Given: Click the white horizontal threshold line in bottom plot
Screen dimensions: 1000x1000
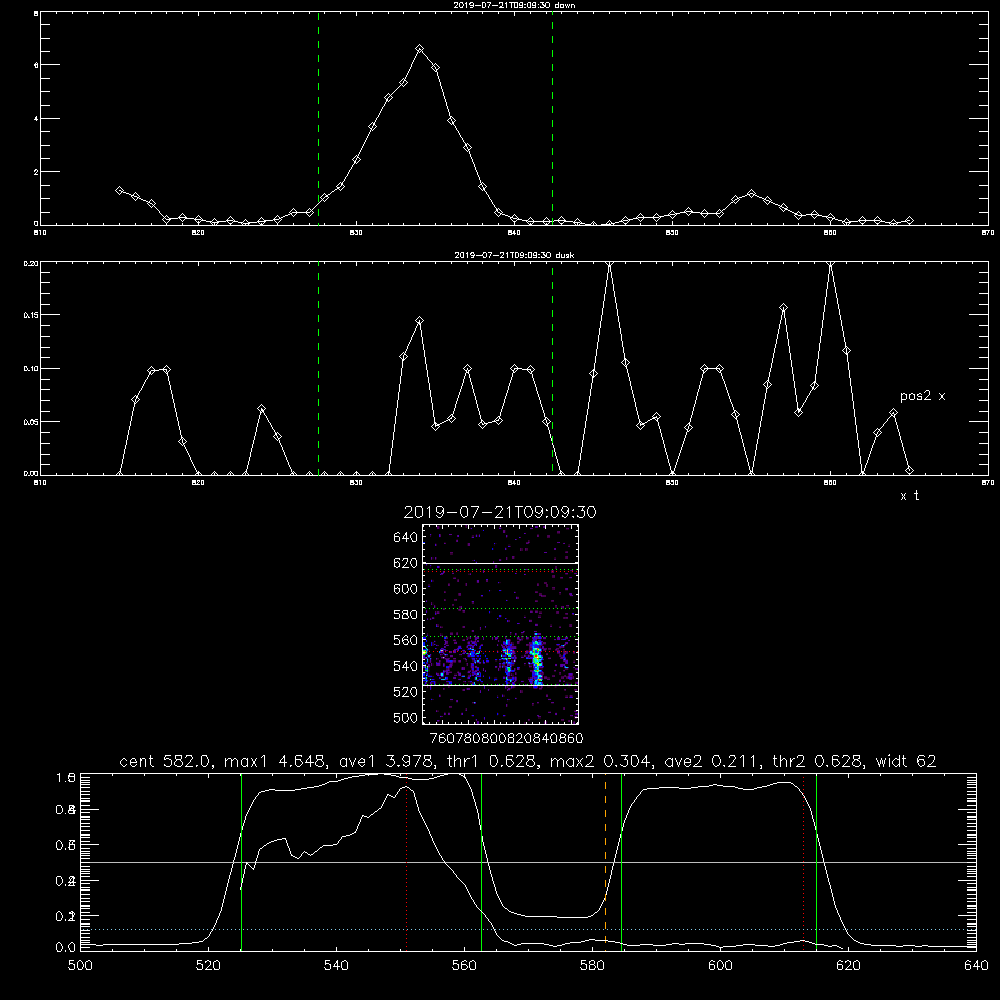Looking at the screenshot, I should [x=528, y=862].
